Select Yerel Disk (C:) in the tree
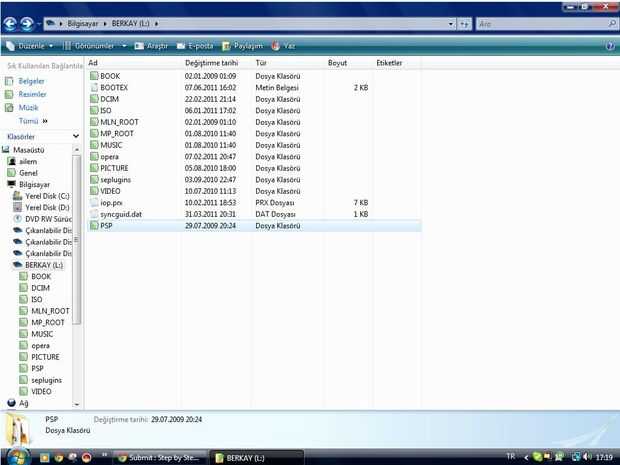This screenshot has height=465, width=620. tap(47, 196)
